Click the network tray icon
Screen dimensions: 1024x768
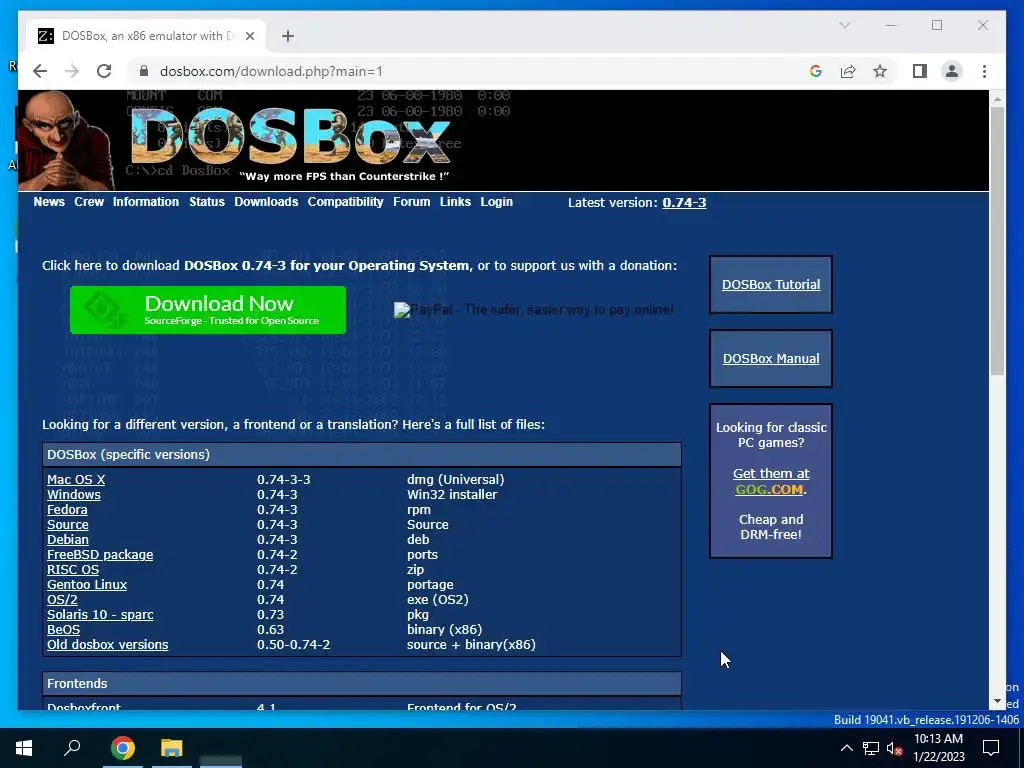pos(871,748)
